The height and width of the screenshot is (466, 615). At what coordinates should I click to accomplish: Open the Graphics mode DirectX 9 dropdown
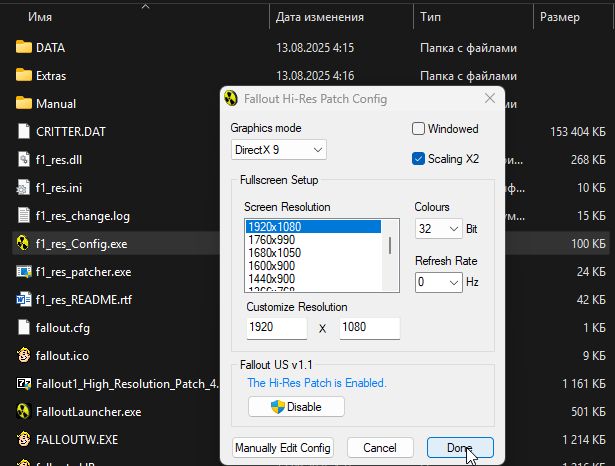coord(278,150)
